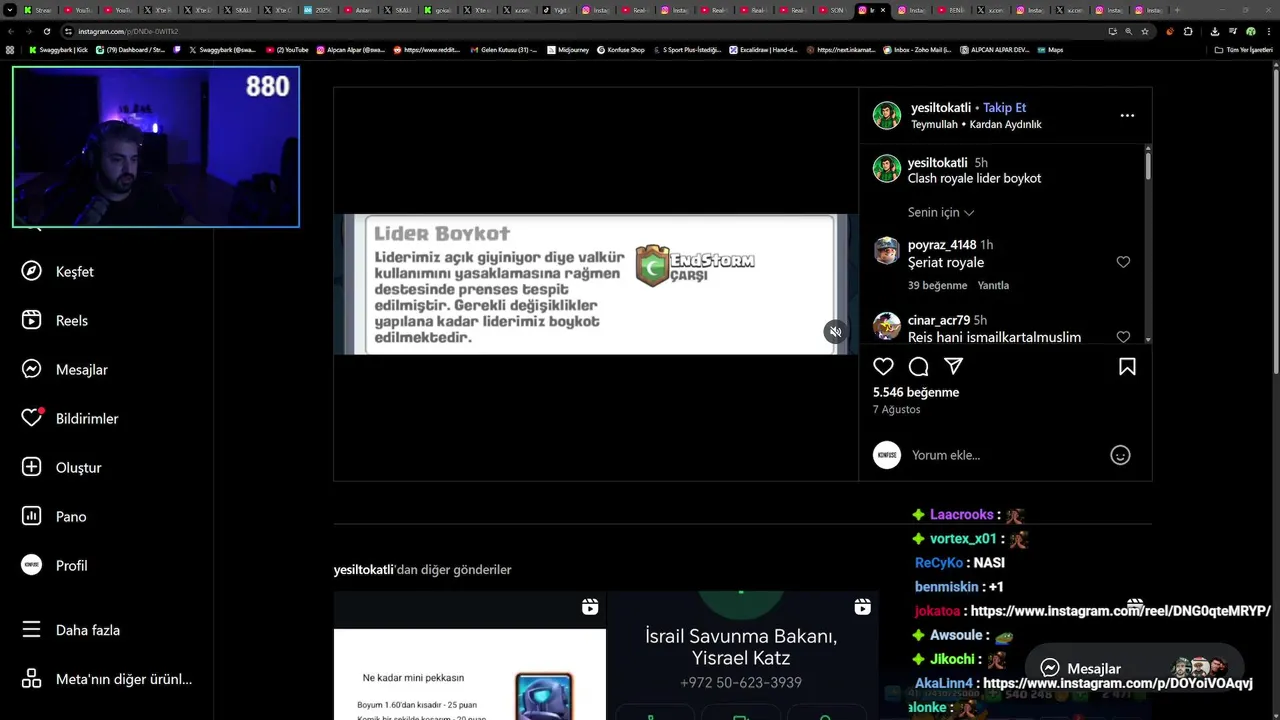Reload the page in browser toolbar
Image resolution: width=1280 pixels, height=720 pixels.
pyautogui.click(x=47, y=31)
